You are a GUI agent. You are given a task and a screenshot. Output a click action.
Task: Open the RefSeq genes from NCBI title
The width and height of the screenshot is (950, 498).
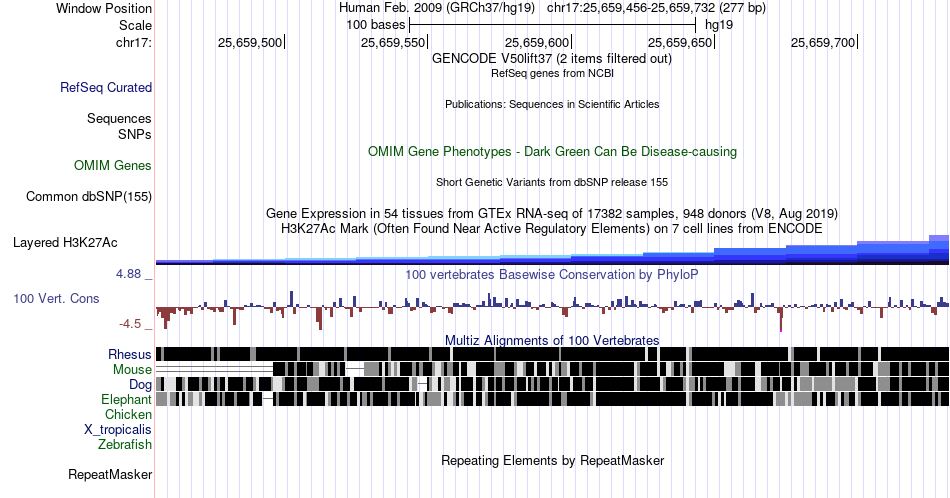(552, 73)
